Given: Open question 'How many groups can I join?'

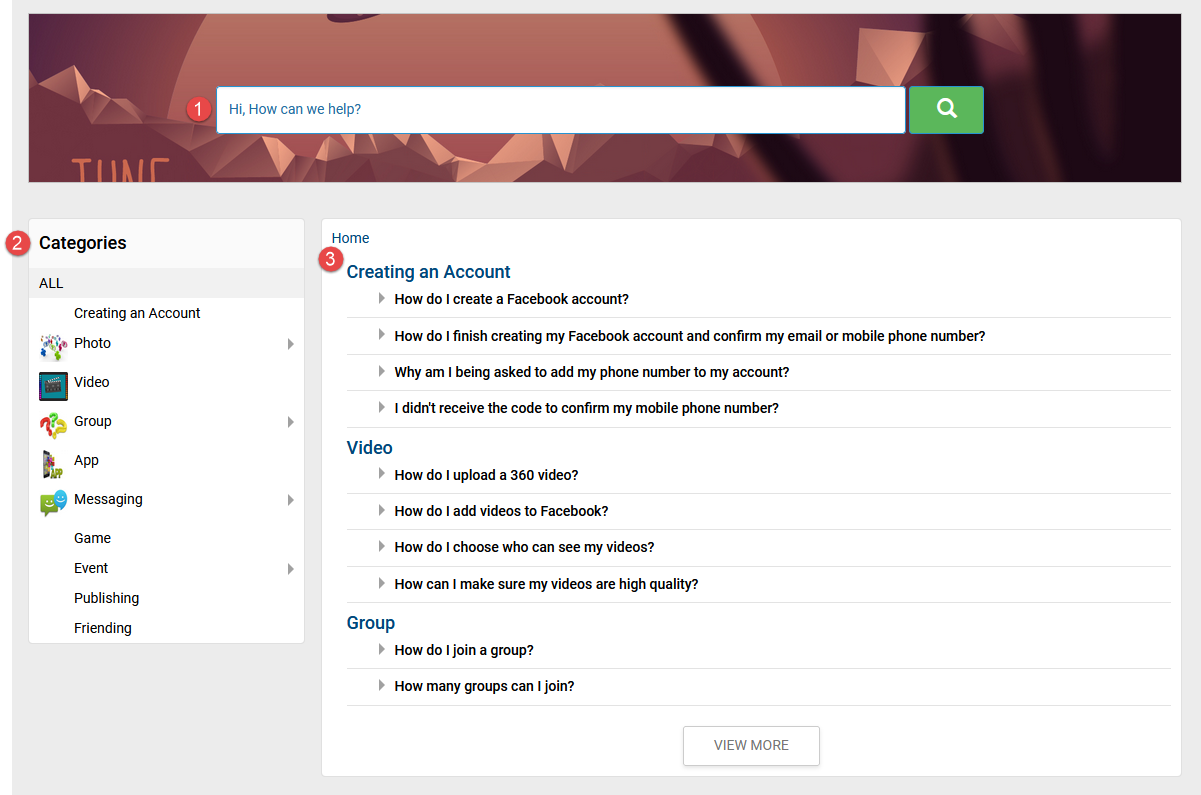Looking at the screenshot, I should (x=485, y=686).
